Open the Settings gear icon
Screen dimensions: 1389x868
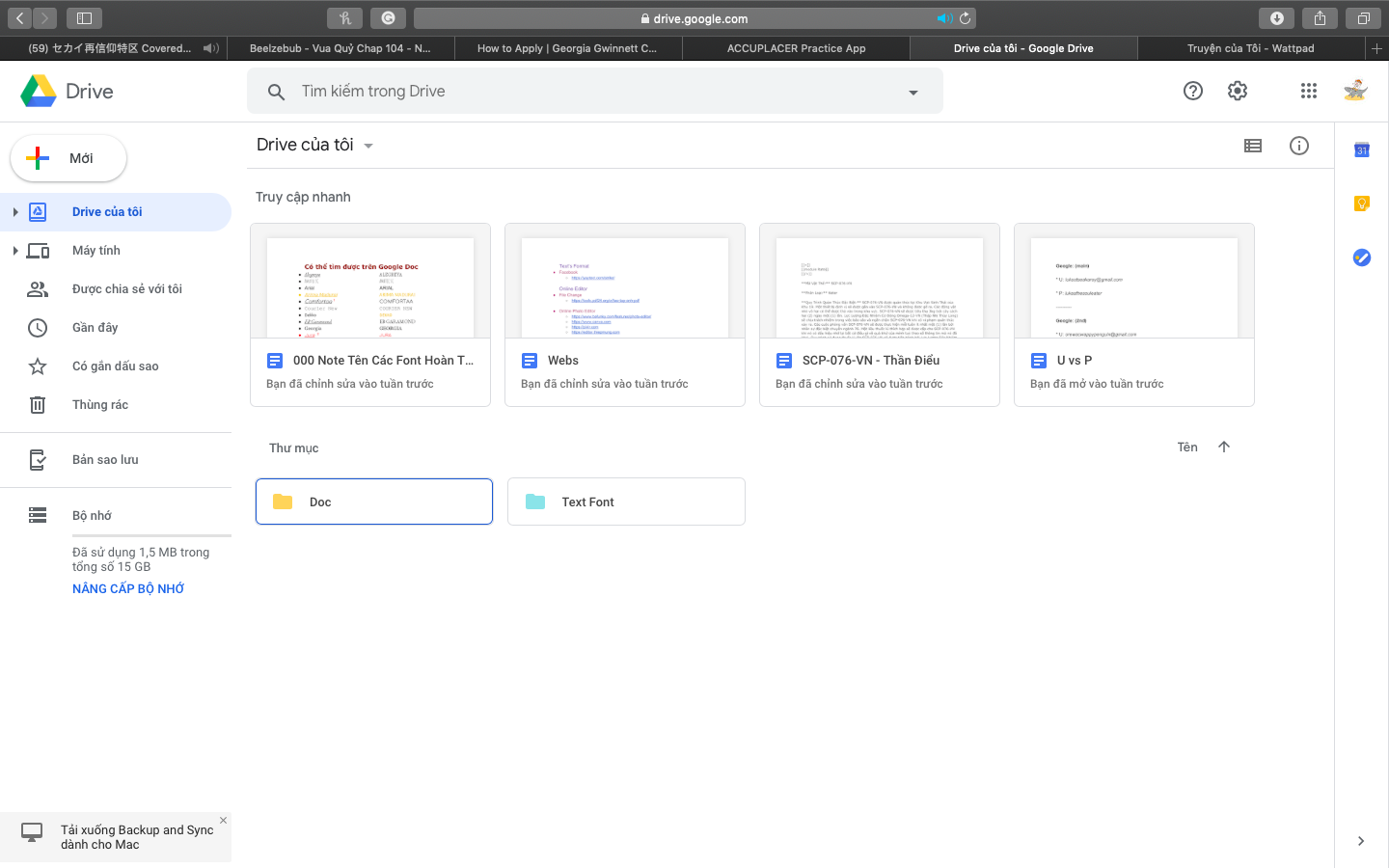1238,91
